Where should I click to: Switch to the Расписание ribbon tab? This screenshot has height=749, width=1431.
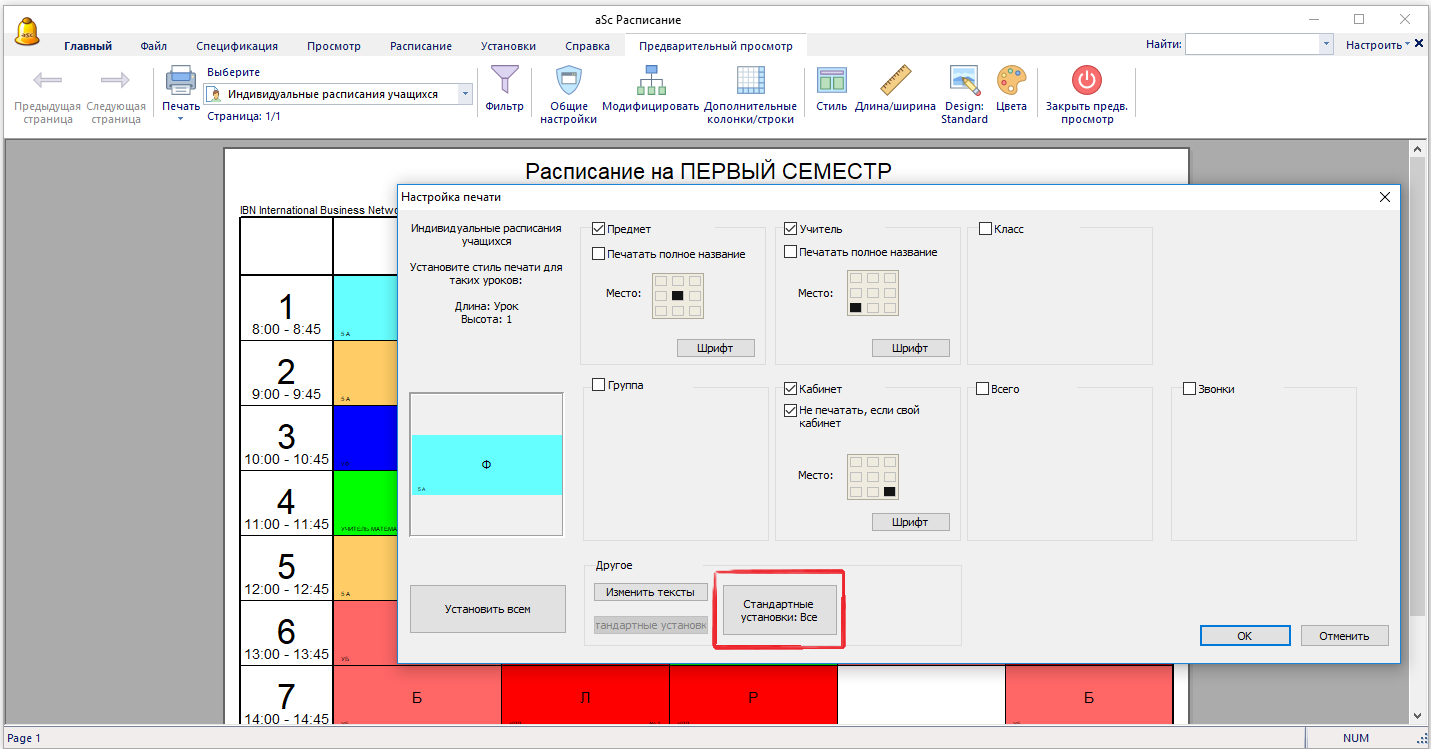[x=420, y=46]
